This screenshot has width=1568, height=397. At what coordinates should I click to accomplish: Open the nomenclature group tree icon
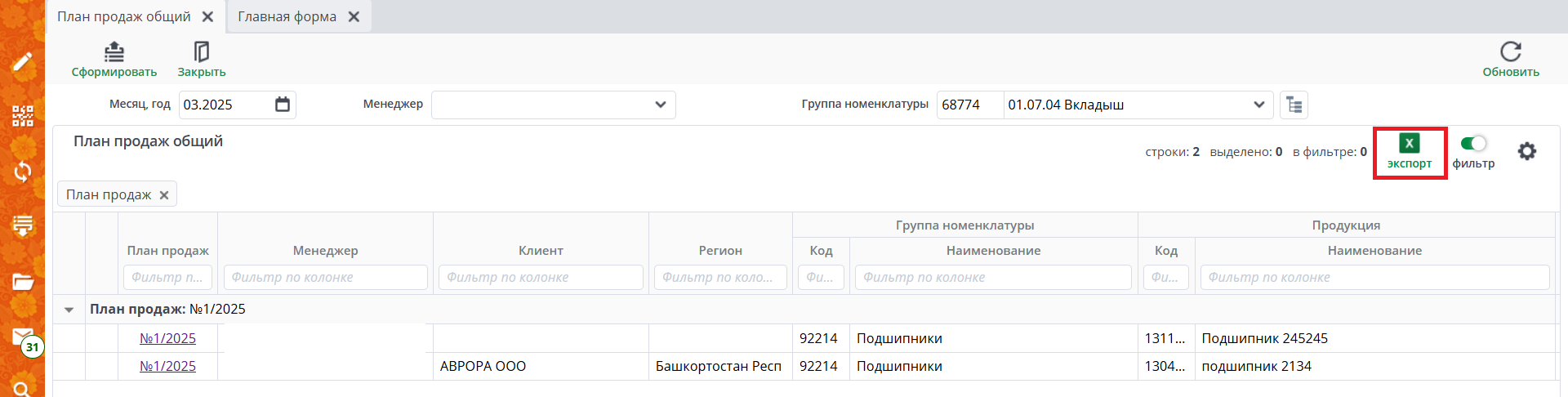(1294, 105)
